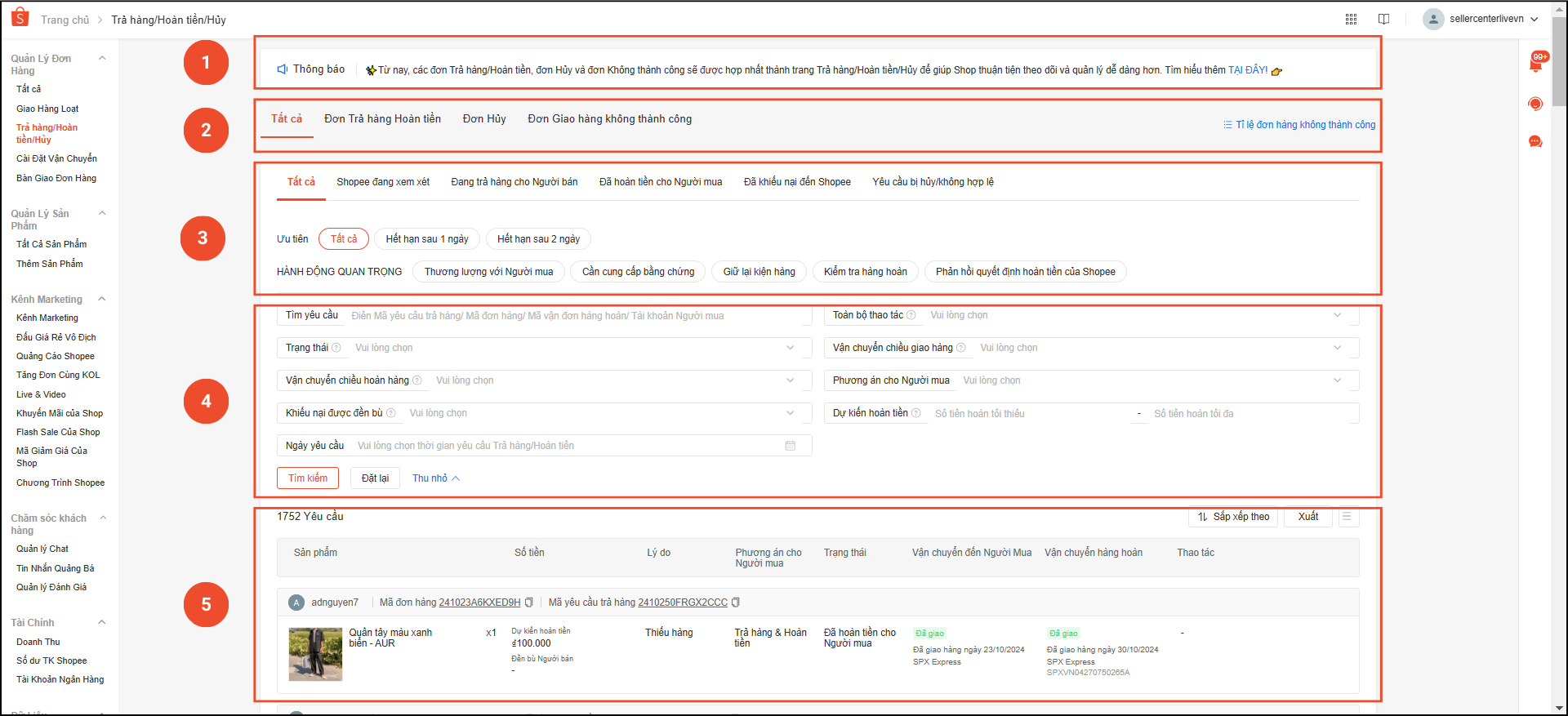Open the apps grid icon in header

1351,19
